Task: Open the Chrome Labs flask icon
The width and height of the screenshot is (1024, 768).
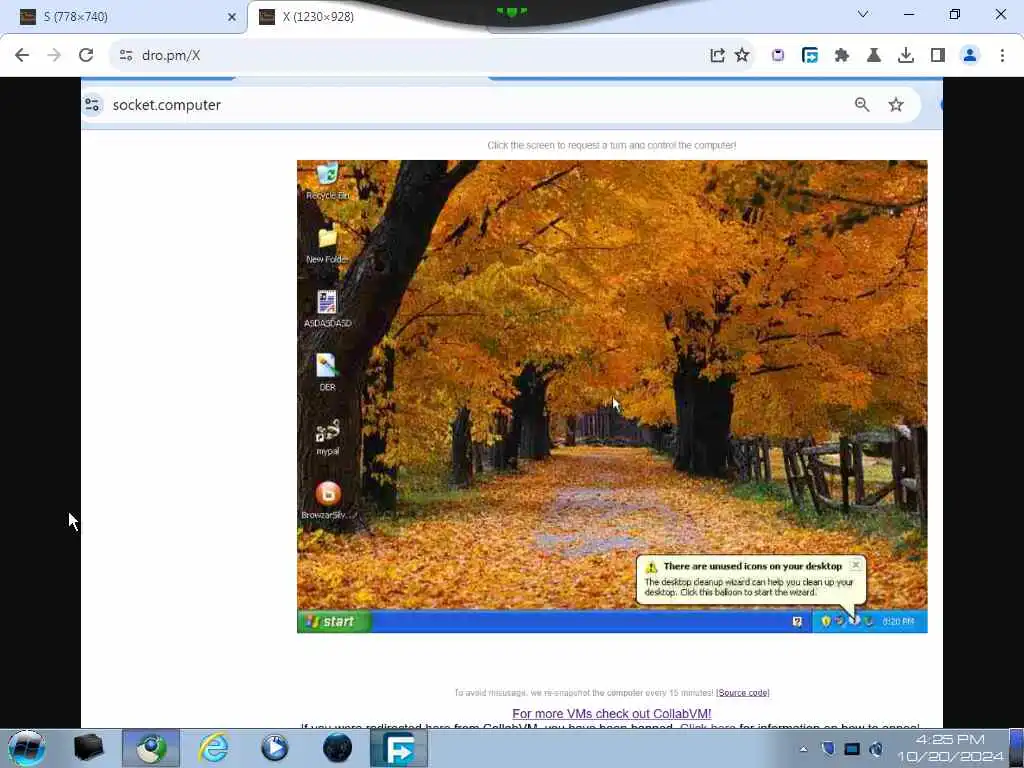Action: coord(874,56)
